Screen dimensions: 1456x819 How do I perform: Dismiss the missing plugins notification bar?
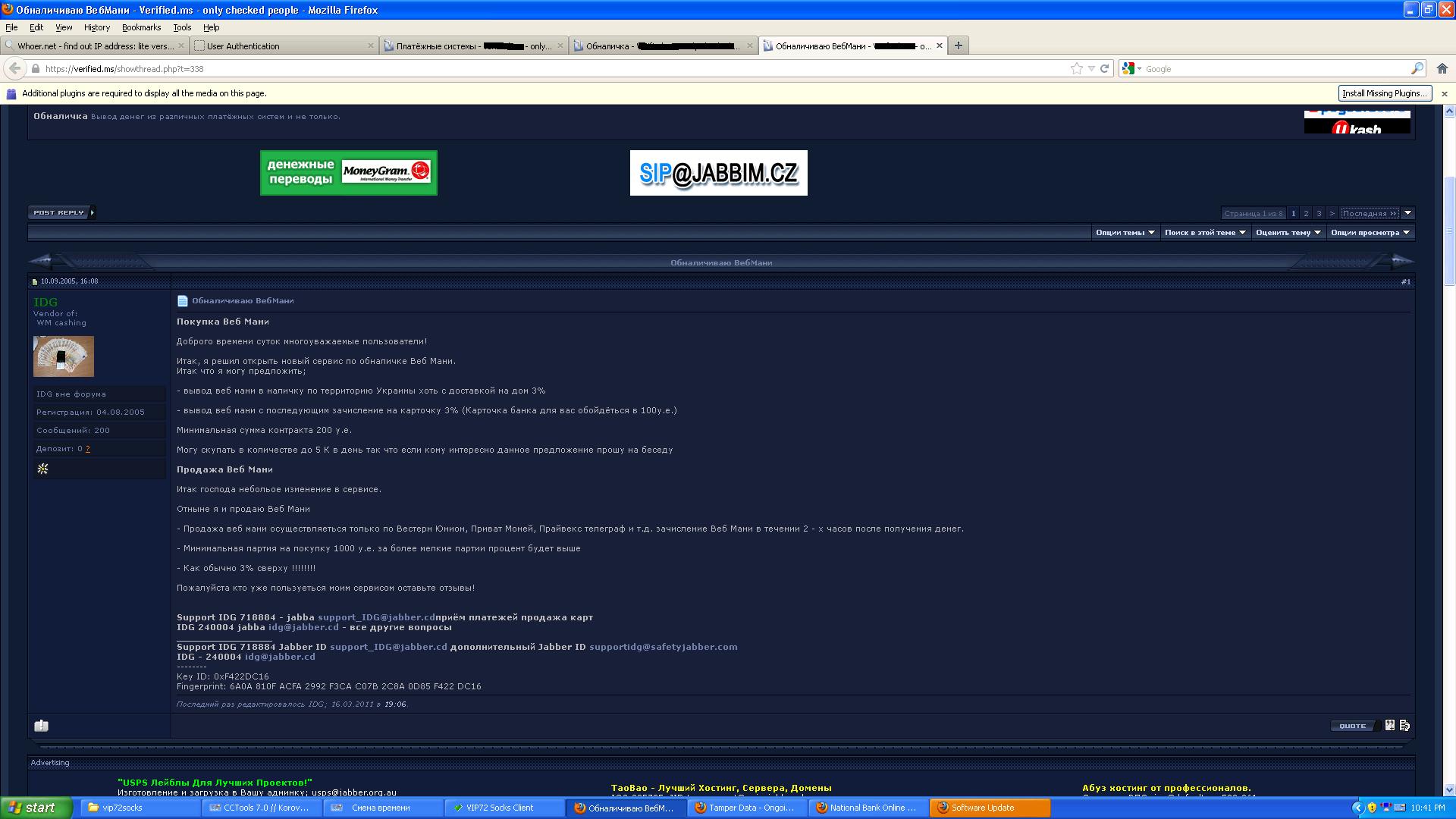tap(1444, 93)
